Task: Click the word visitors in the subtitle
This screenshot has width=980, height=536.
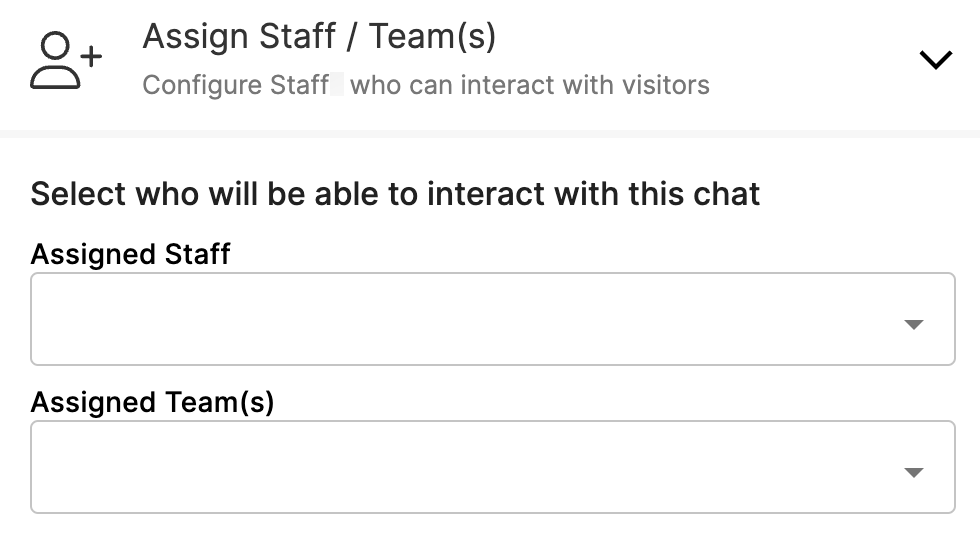Action: [665, 85]
